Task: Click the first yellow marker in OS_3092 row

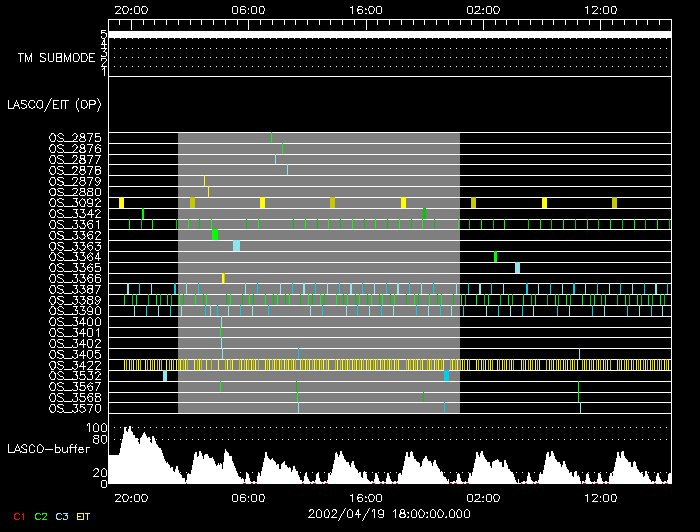Action: click(121, 203)
